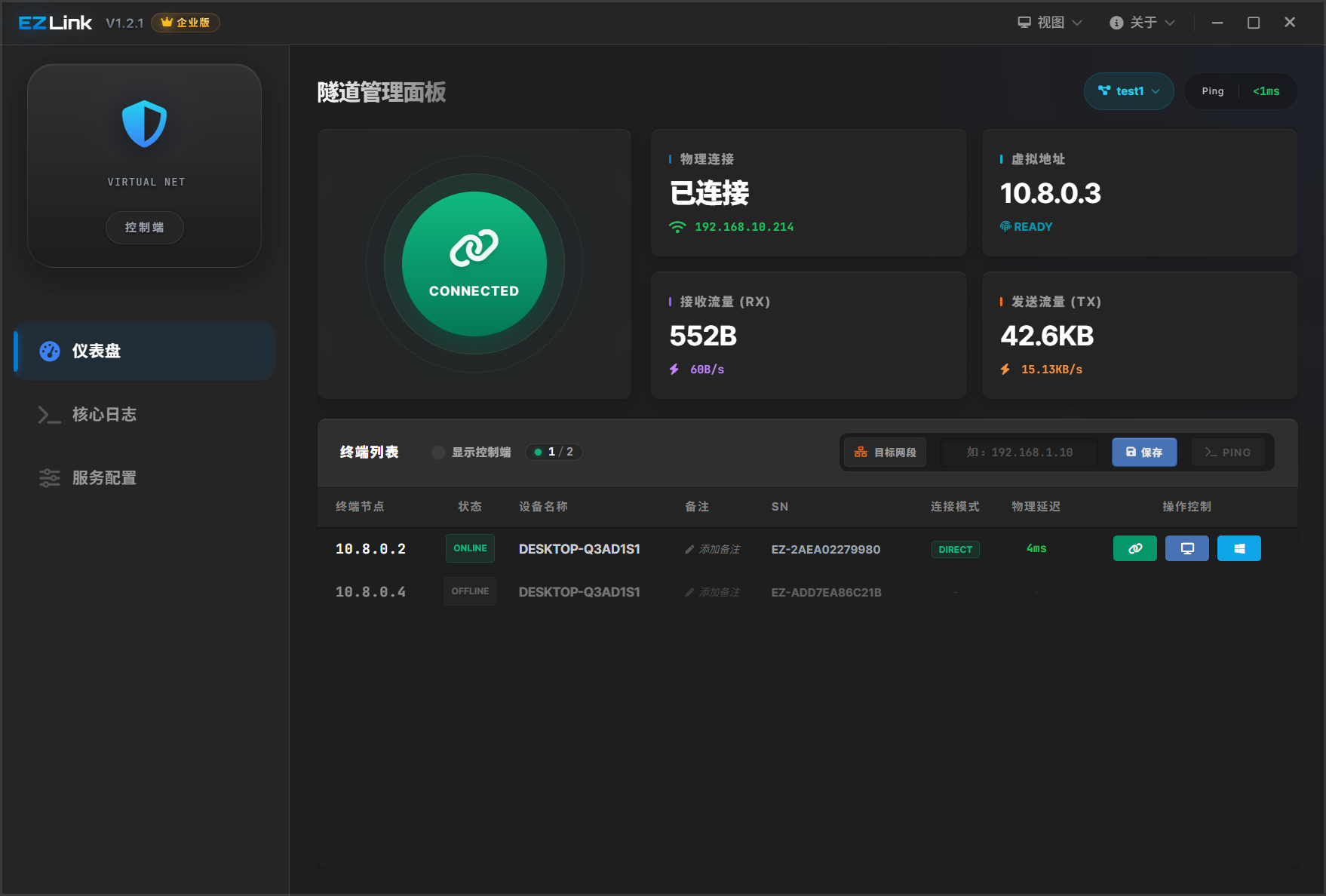Image resolution: width=1326 pixels, height=896 pixels.
Task: Switch to the 核心日志 (Core Log) tab
Action: 104,415
